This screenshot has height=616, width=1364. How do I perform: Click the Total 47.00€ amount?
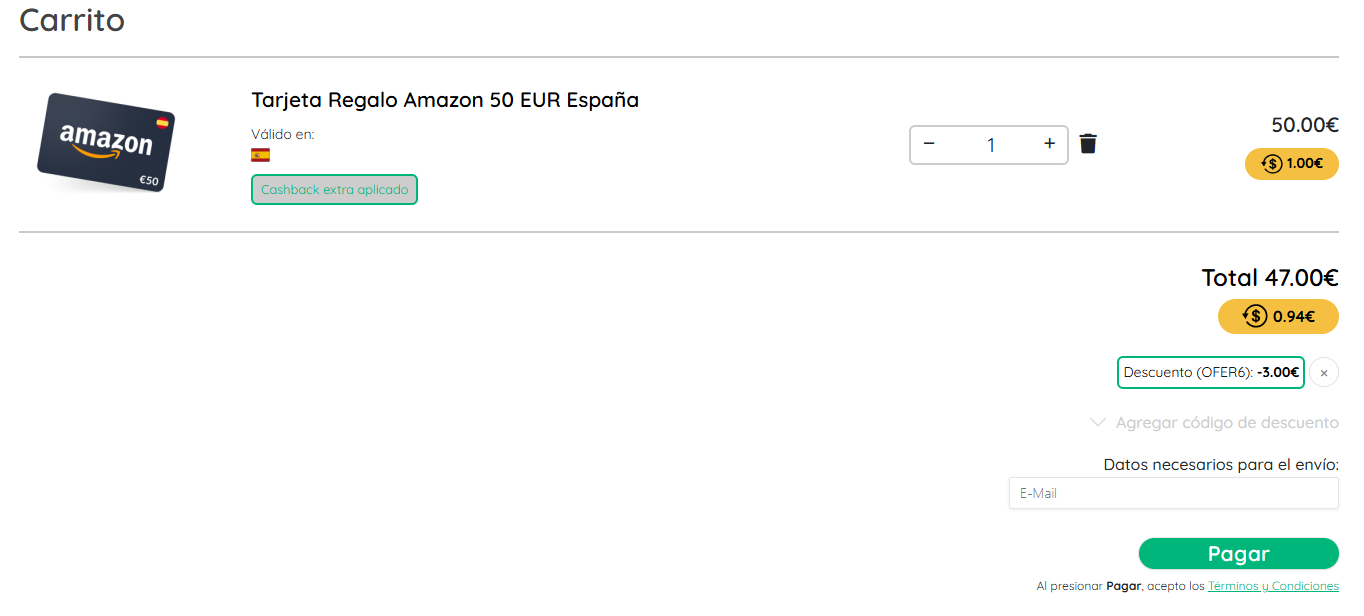pos(1270,278)
